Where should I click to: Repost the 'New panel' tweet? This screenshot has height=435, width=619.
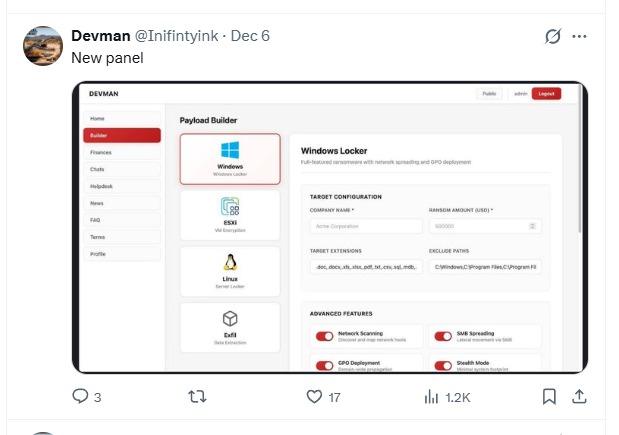pyautogui.click(x=197, y=397)
